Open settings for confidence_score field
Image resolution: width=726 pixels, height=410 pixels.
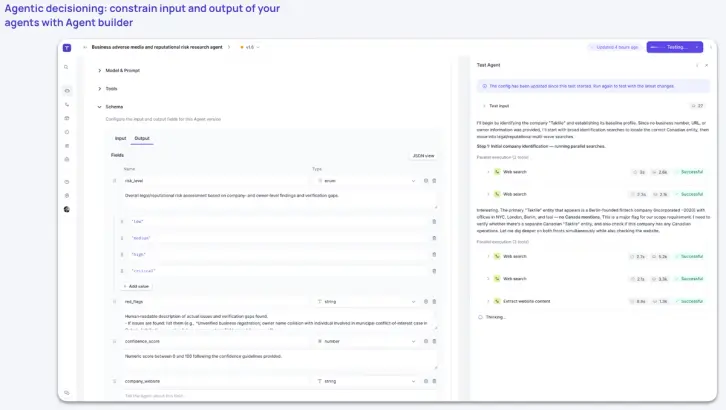(x=426, y=342)
